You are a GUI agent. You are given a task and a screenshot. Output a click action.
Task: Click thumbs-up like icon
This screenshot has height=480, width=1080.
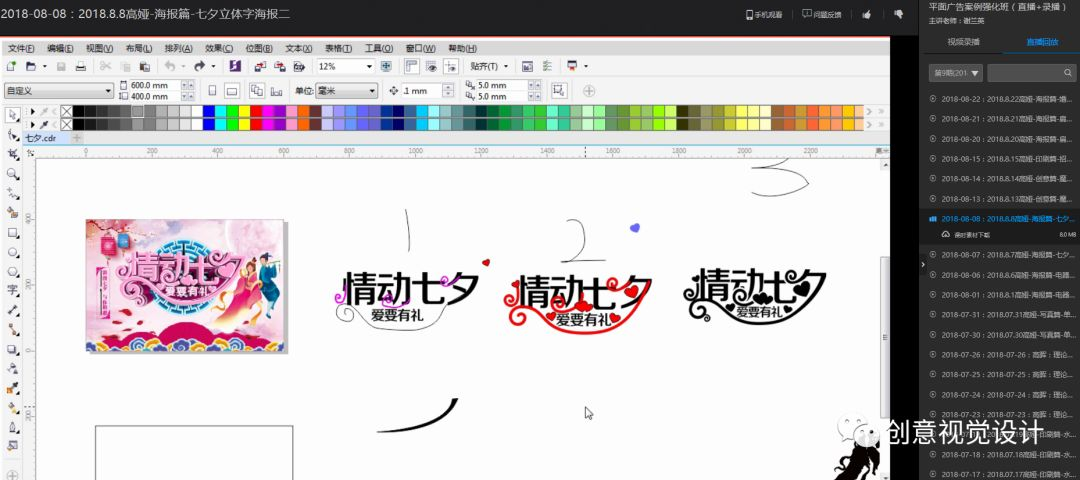(x=867, y=14)
